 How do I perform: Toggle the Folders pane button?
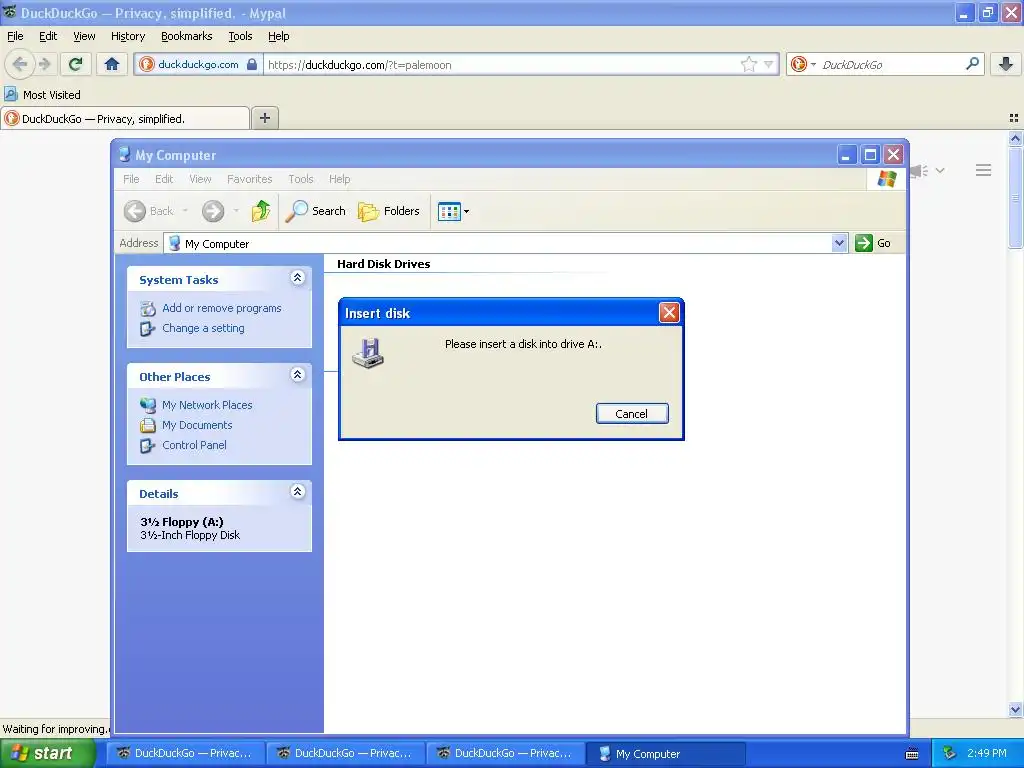tap(389, 211)
